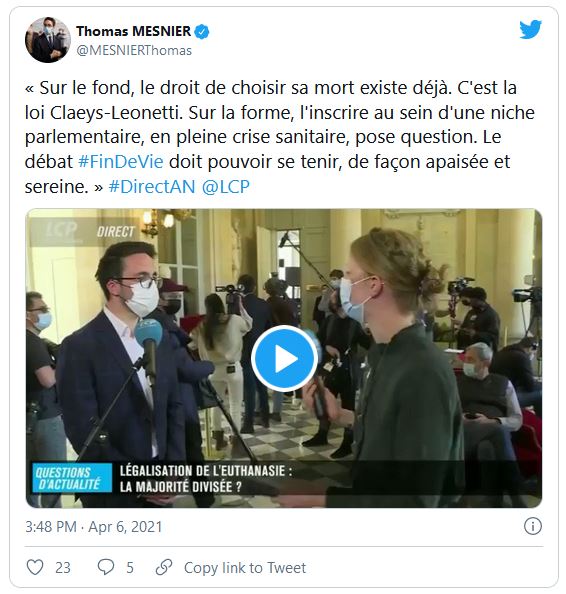This screenshot has height=594, width=566.
Task: Click the chain link icon
Action: 164,567
